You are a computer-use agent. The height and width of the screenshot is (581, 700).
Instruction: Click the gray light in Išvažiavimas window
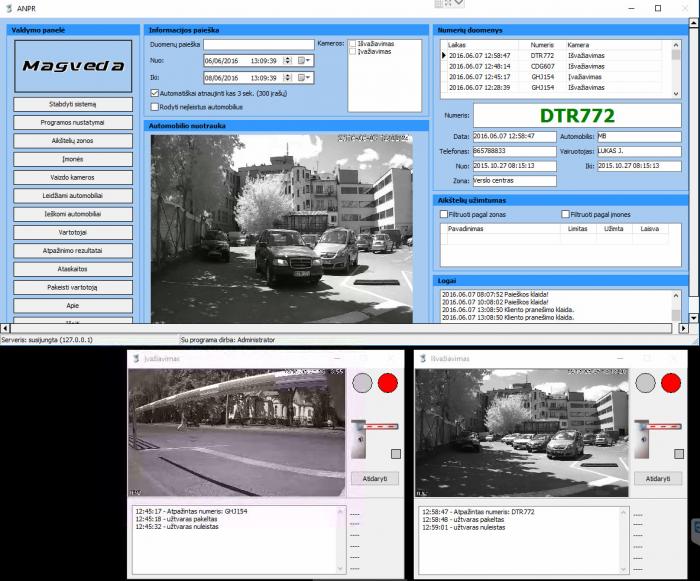coord(643,383)
